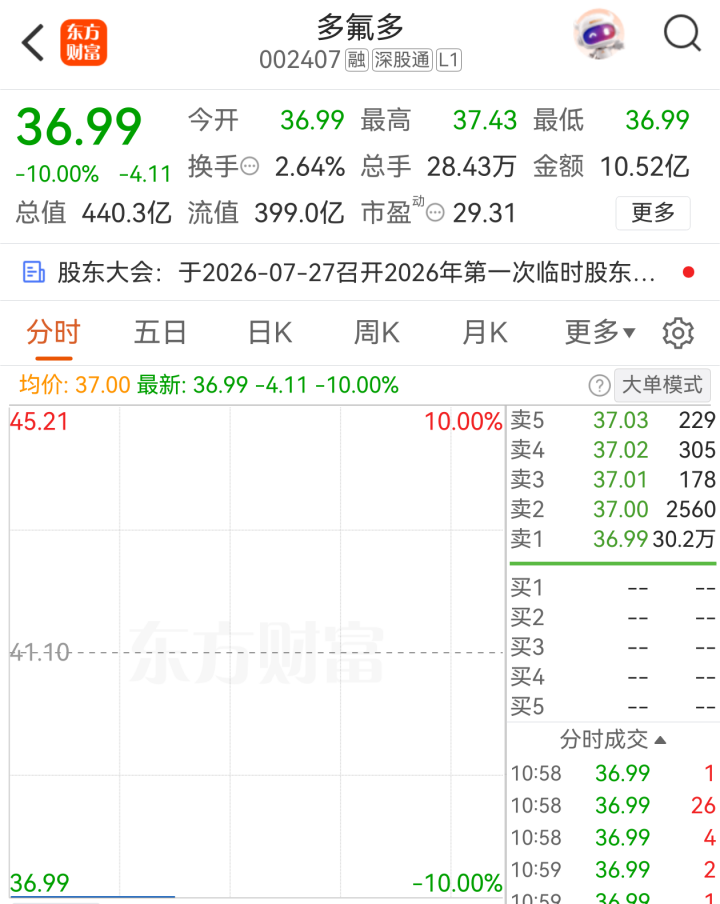The image size is (720, 904).
Task: Open chart settings gear icon
Action: (678, 333)
